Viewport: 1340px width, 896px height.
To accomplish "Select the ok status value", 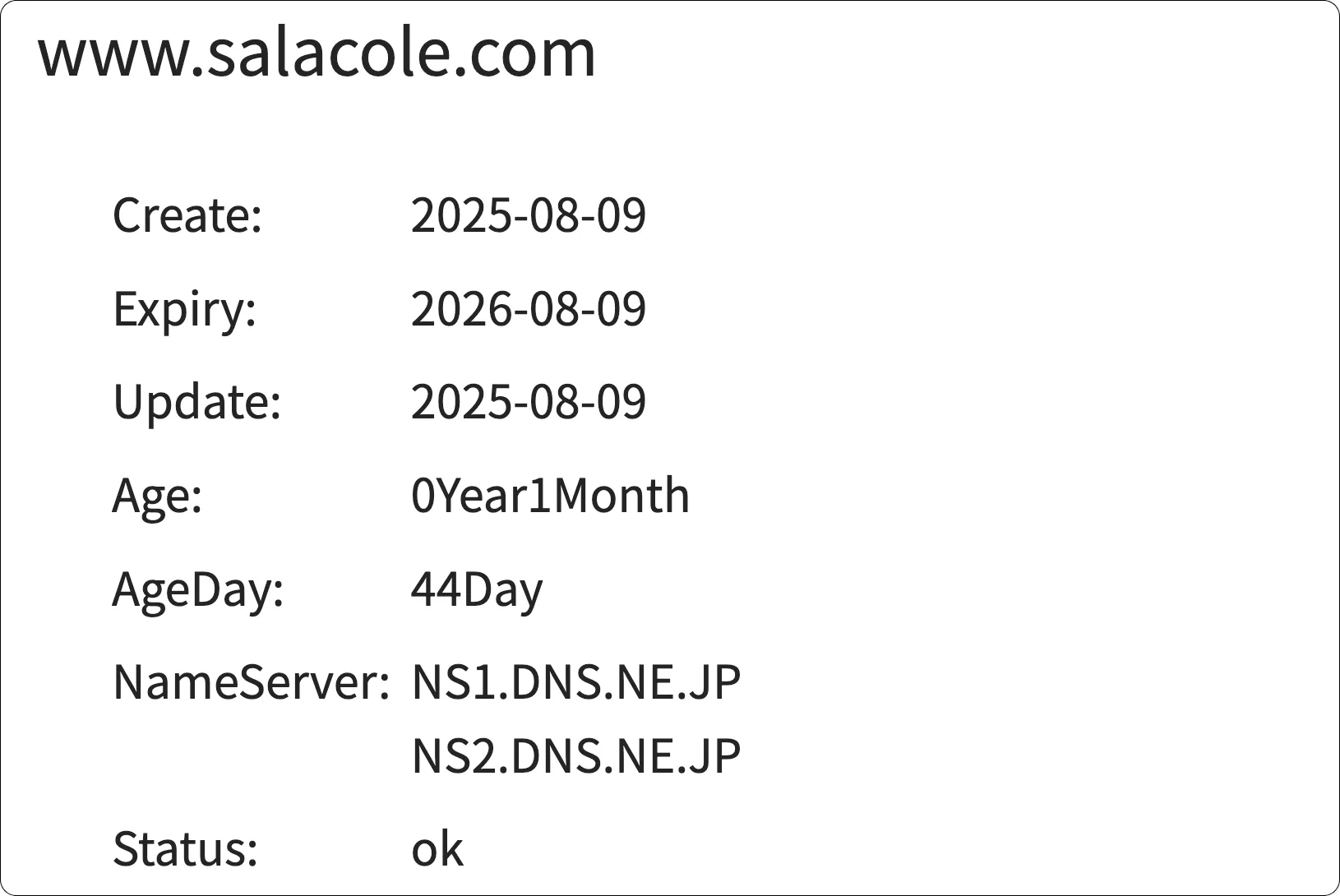I will (x=437, y=848).
